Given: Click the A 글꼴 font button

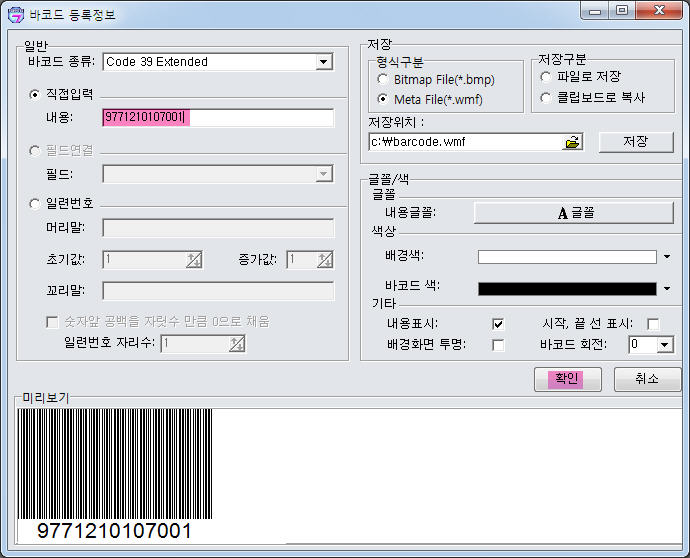Looking at the screenshot, I should [x=574, y=213].
